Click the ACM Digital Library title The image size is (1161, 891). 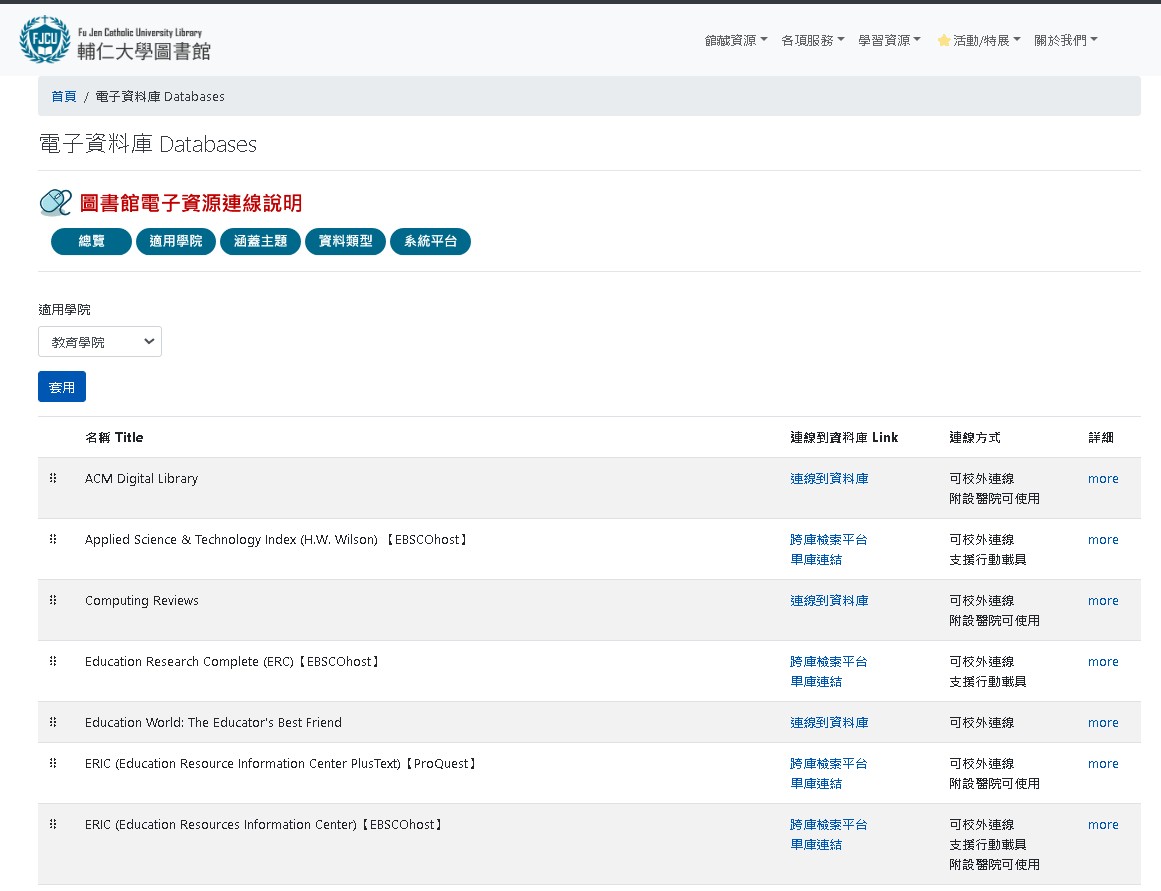tap(141, 478)
